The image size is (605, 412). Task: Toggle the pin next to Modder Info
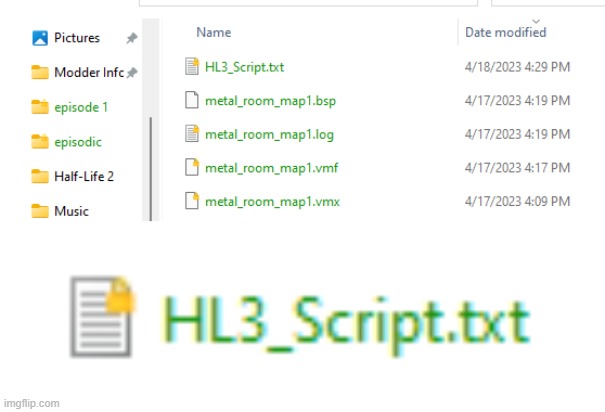[132, 72]
